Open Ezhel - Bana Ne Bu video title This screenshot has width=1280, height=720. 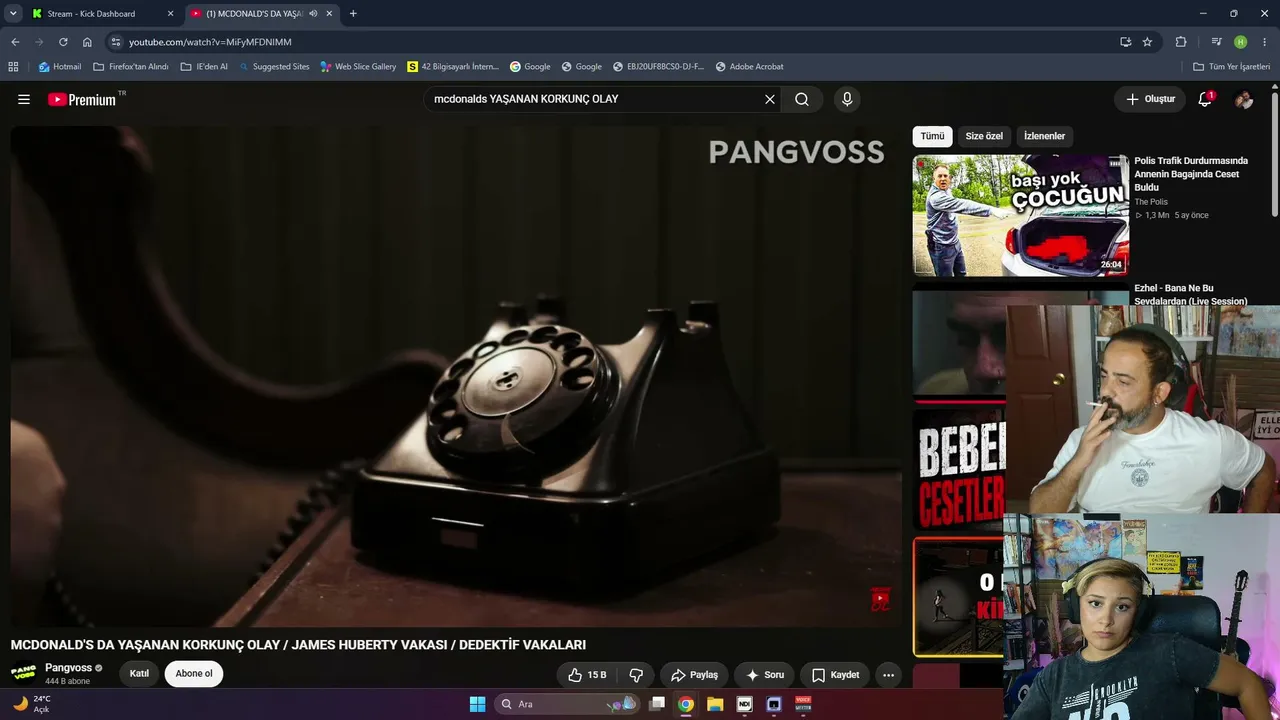click(x=1190, y=294)
